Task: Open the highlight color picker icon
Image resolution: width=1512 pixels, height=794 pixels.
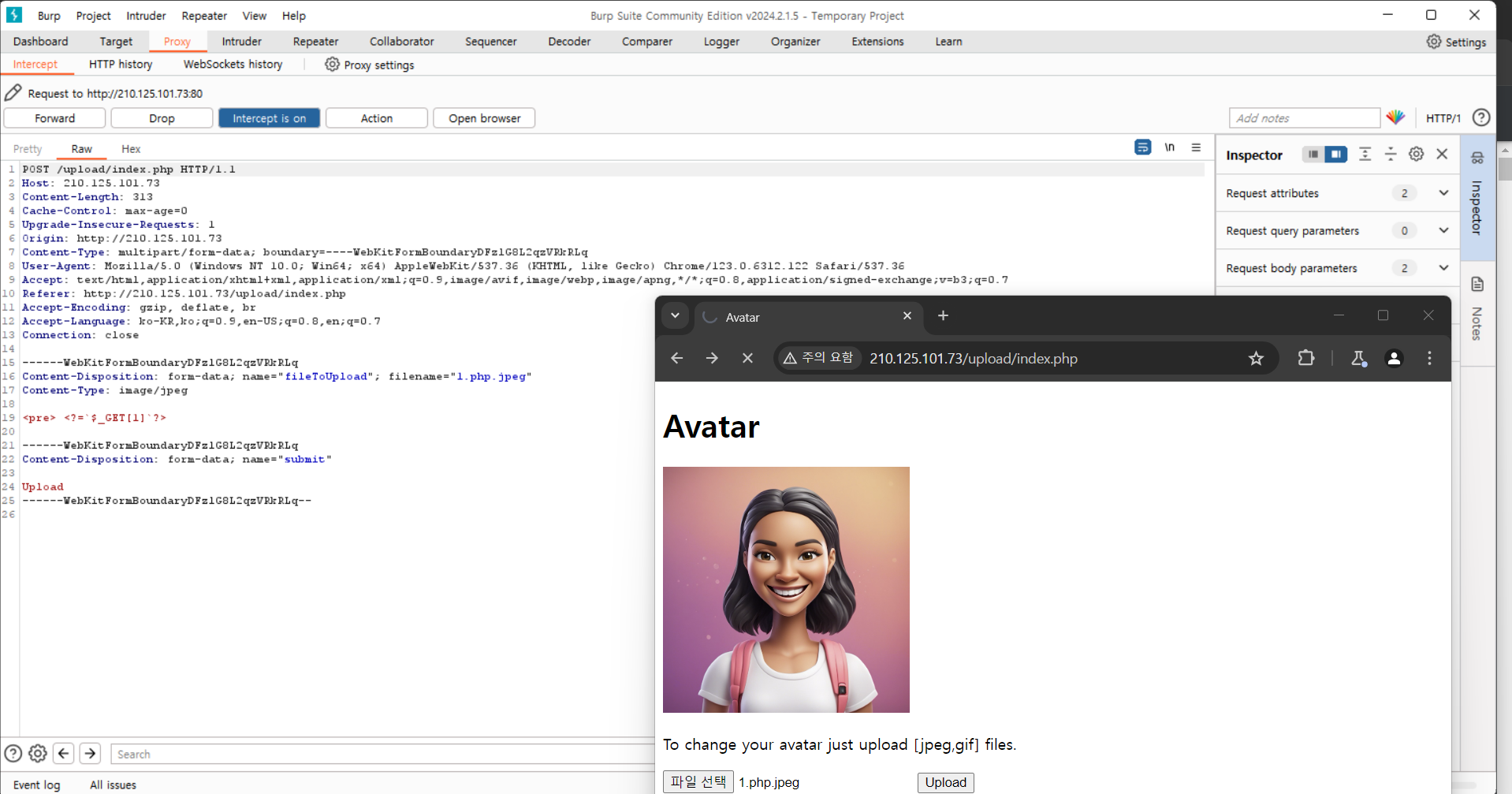Action: coord(1395,117)
